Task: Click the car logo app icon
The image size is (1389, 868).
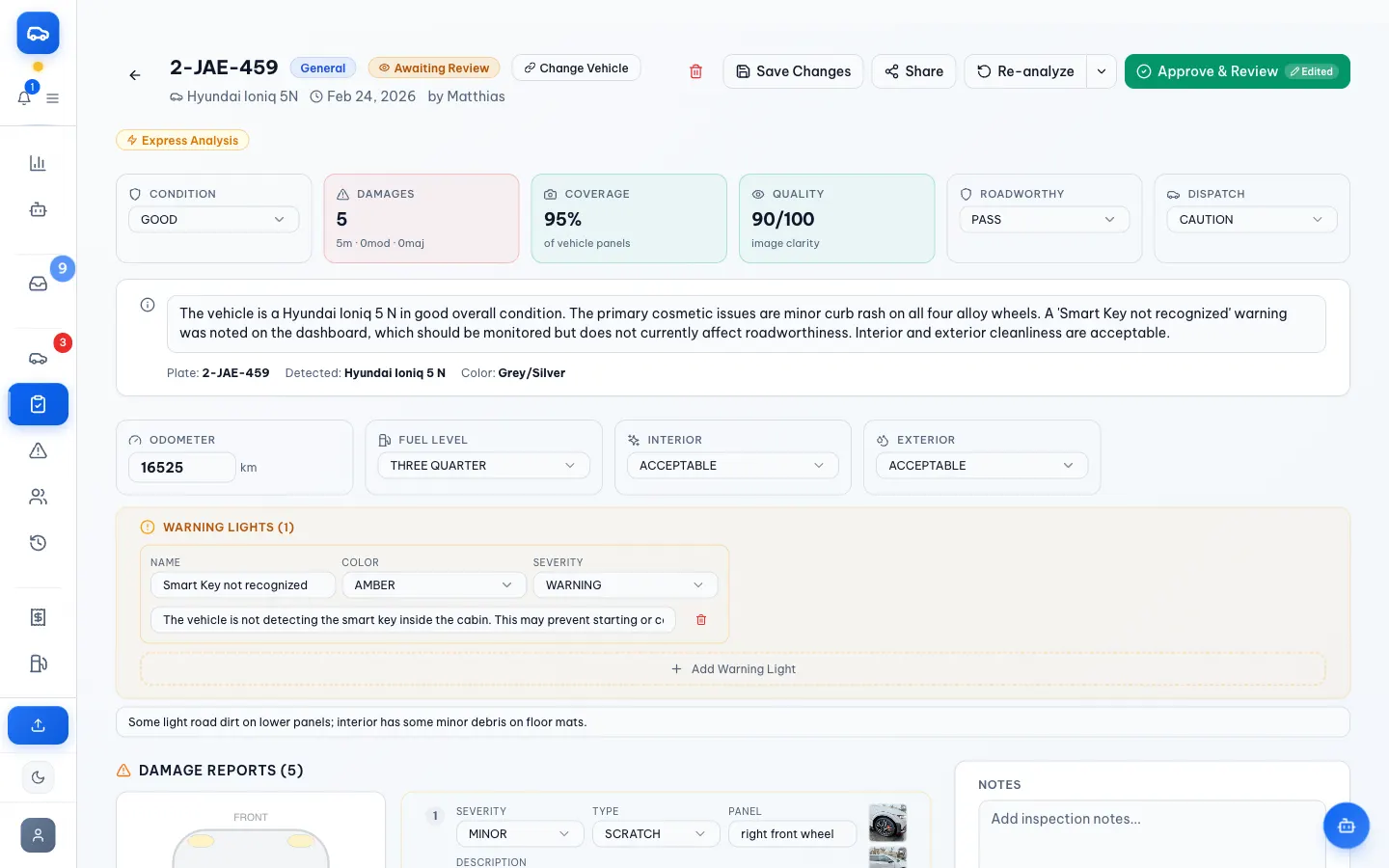Action: click(x=38, y=34)
